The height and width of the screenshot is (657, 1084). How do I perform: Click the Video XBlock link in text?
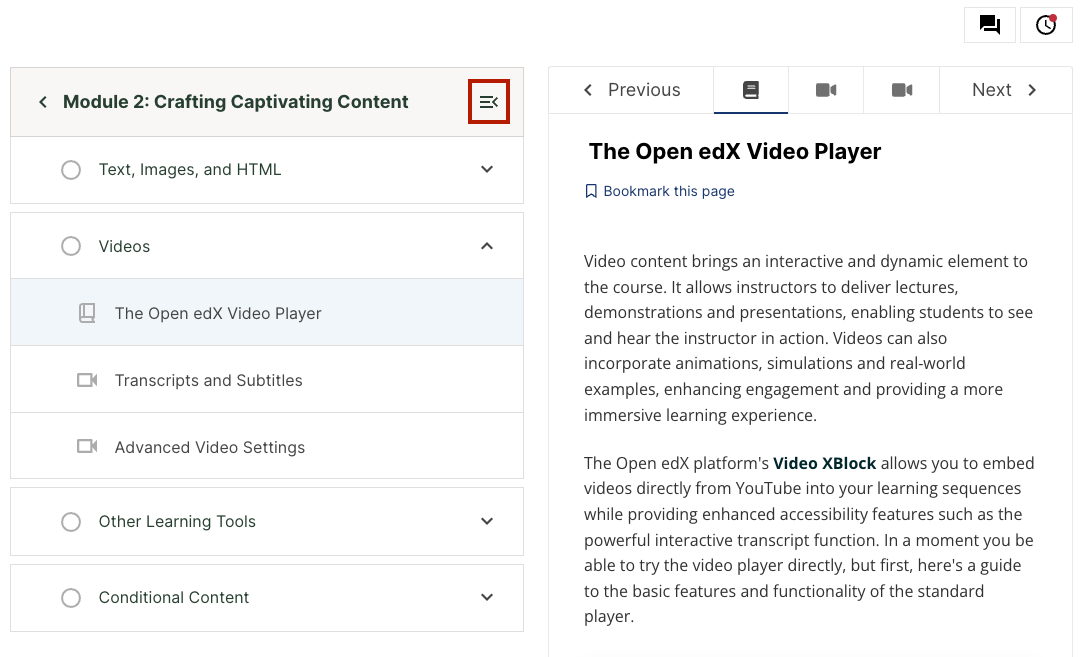(824, 463)
